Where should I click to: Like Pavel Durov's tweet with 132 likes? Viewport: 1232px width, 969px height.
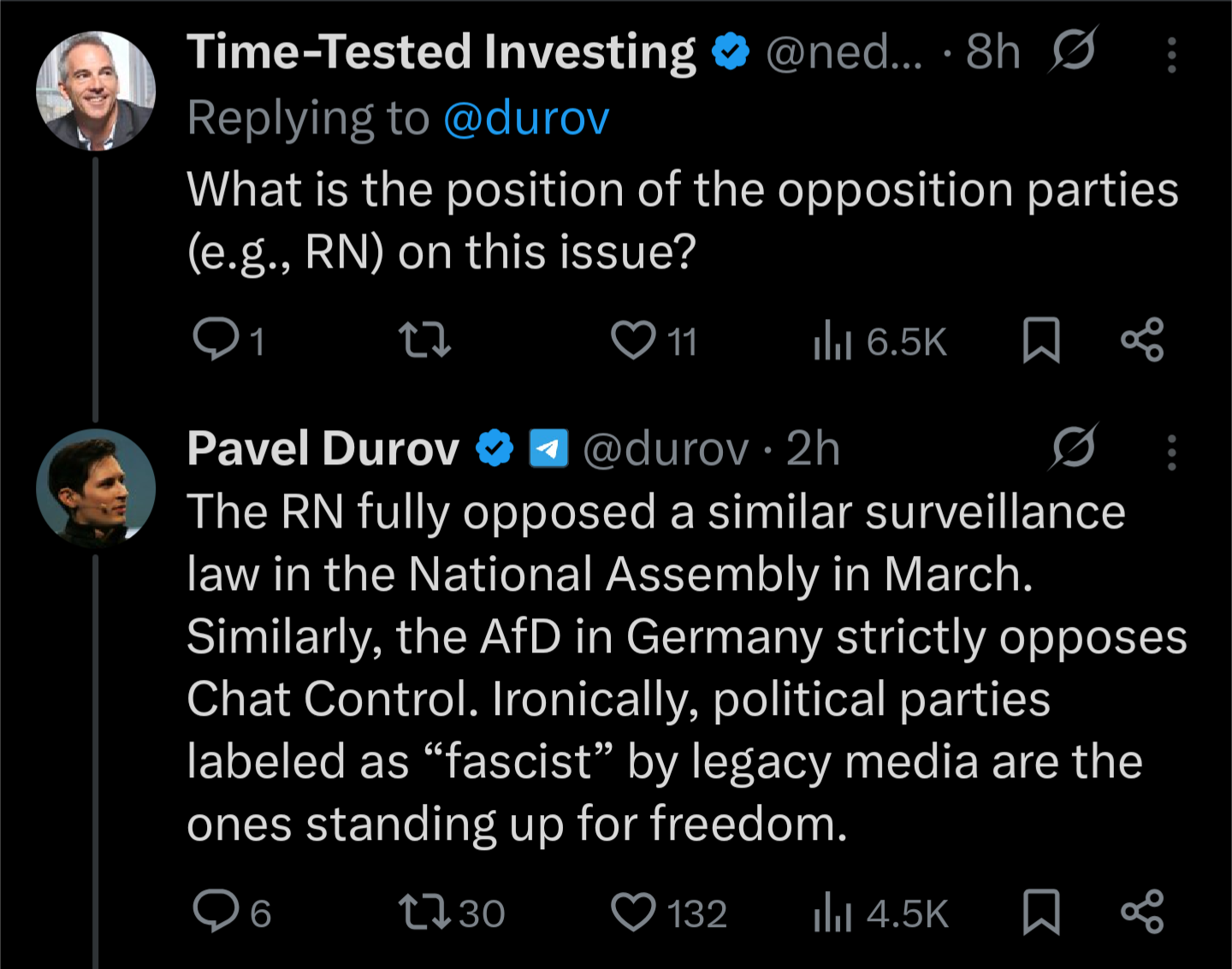tap(633, 912)
